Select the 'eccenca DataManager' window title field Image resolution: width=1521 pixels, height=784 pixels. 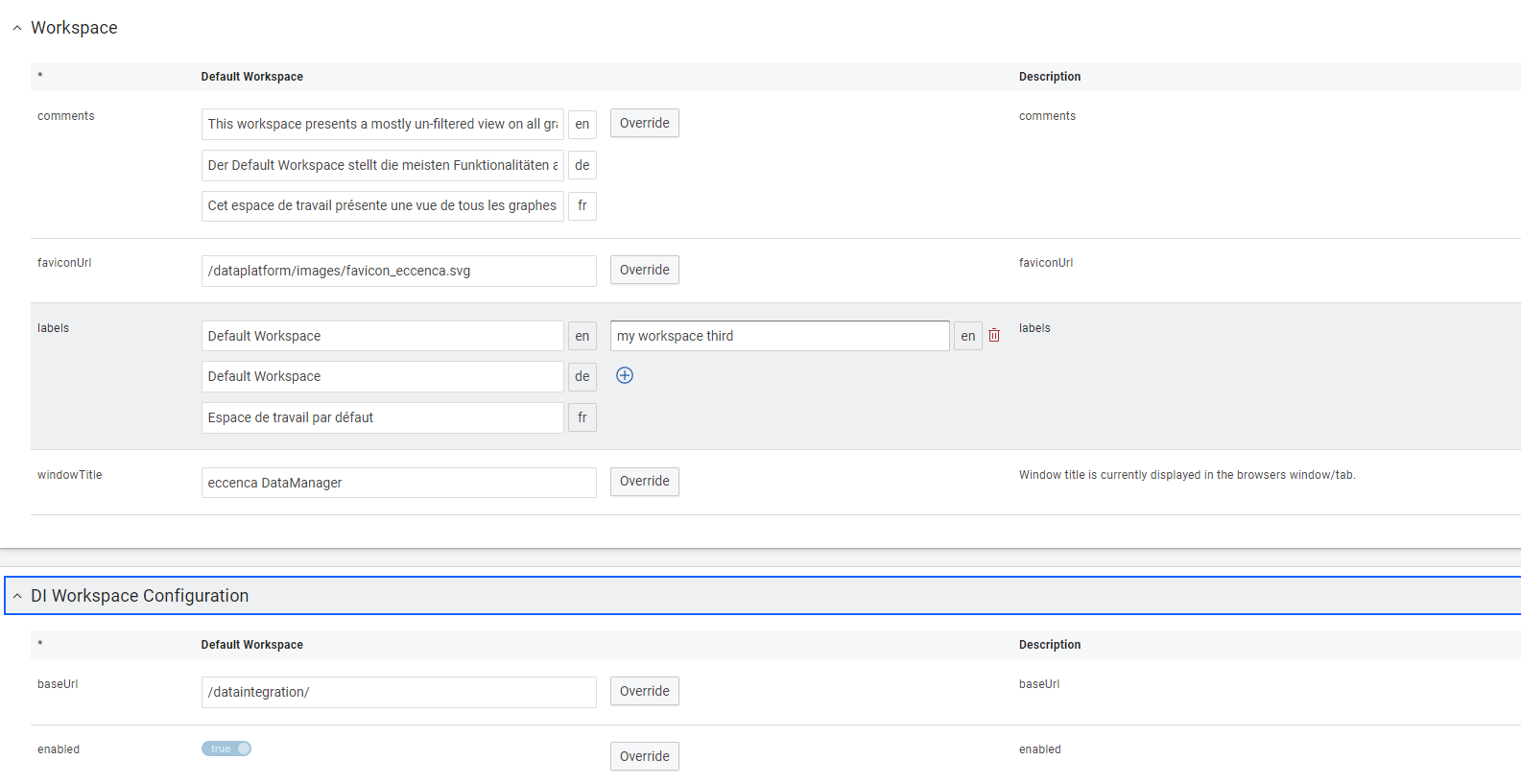(399, 483)
